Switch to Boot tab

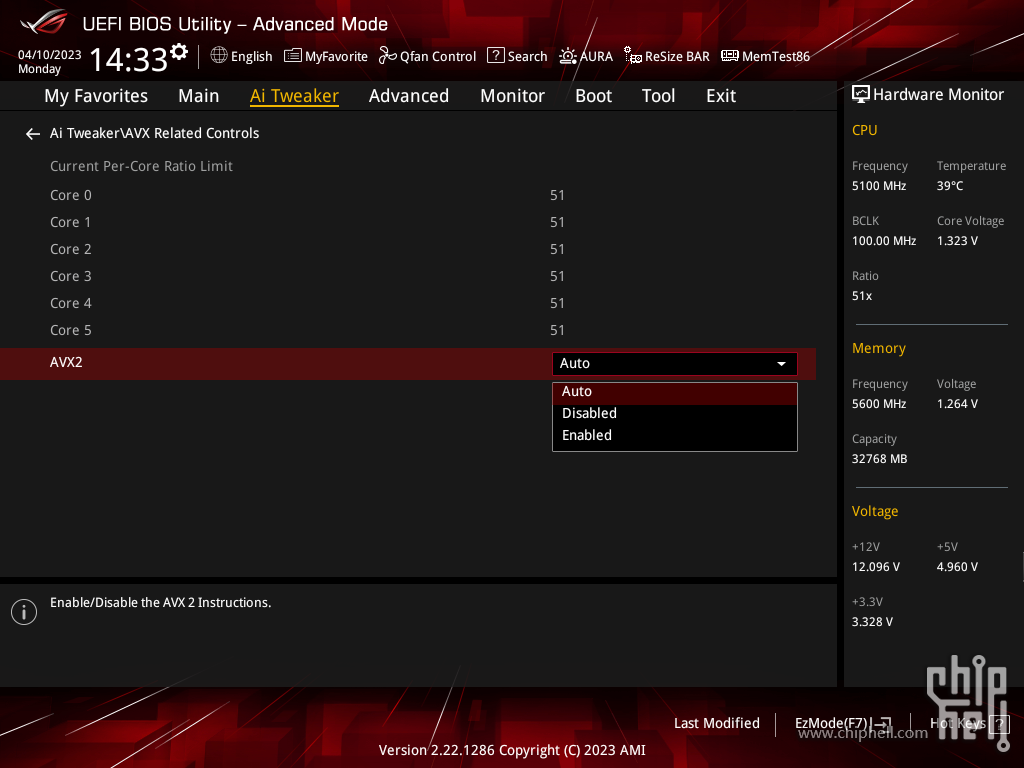[x=594, y=96]
